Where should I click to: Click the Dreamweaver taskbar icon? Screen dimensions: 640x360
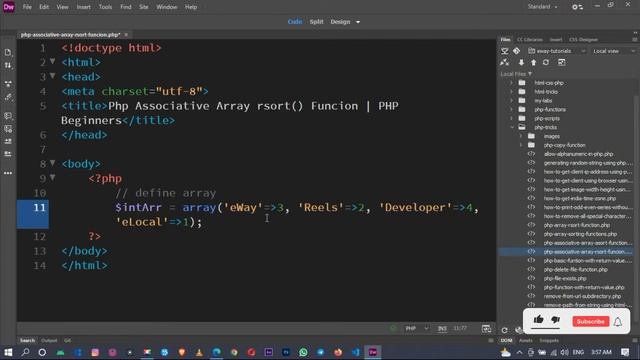(373, 352)
